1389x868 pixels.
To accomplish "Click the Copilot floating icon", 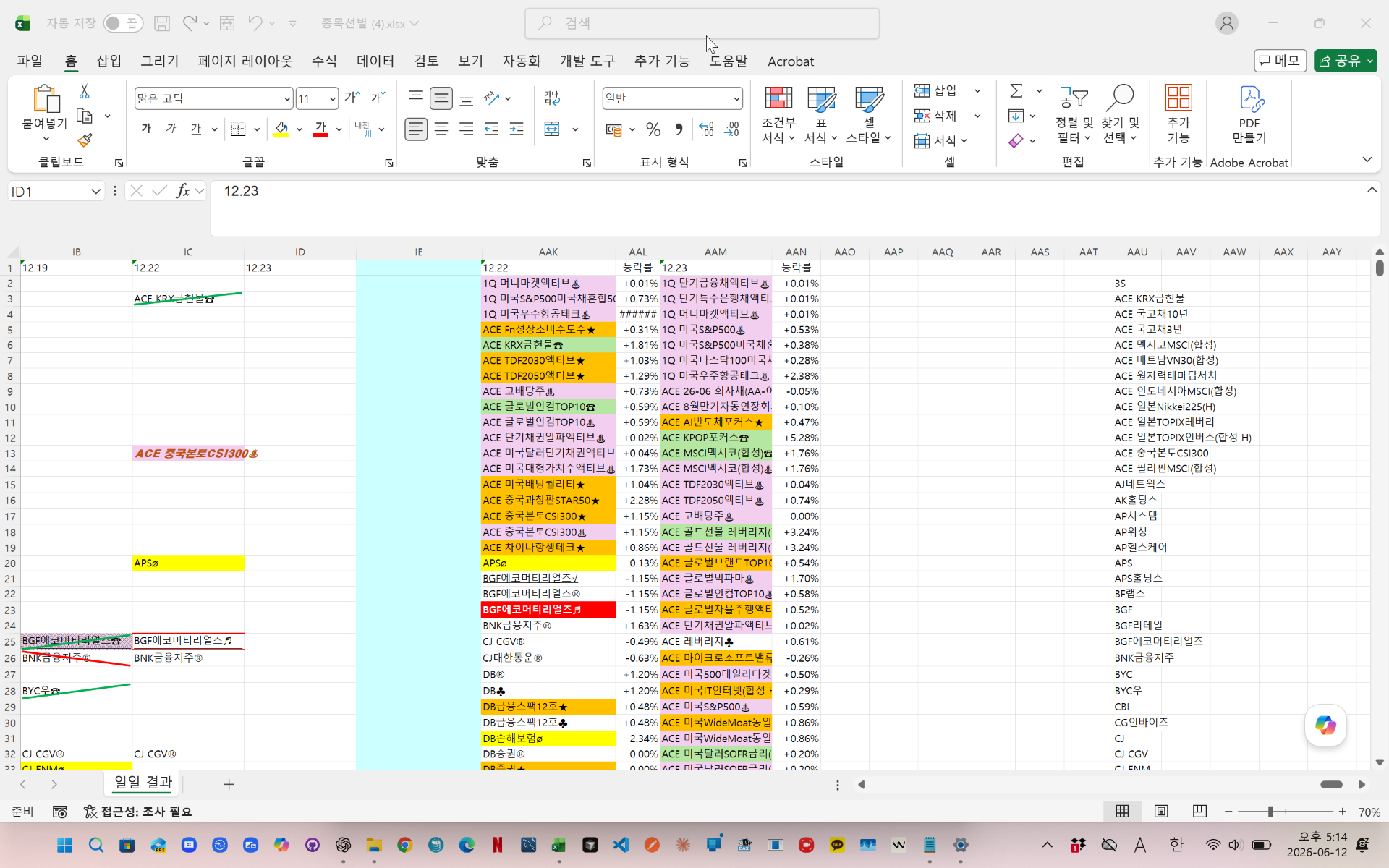I will pos(1325,725).
